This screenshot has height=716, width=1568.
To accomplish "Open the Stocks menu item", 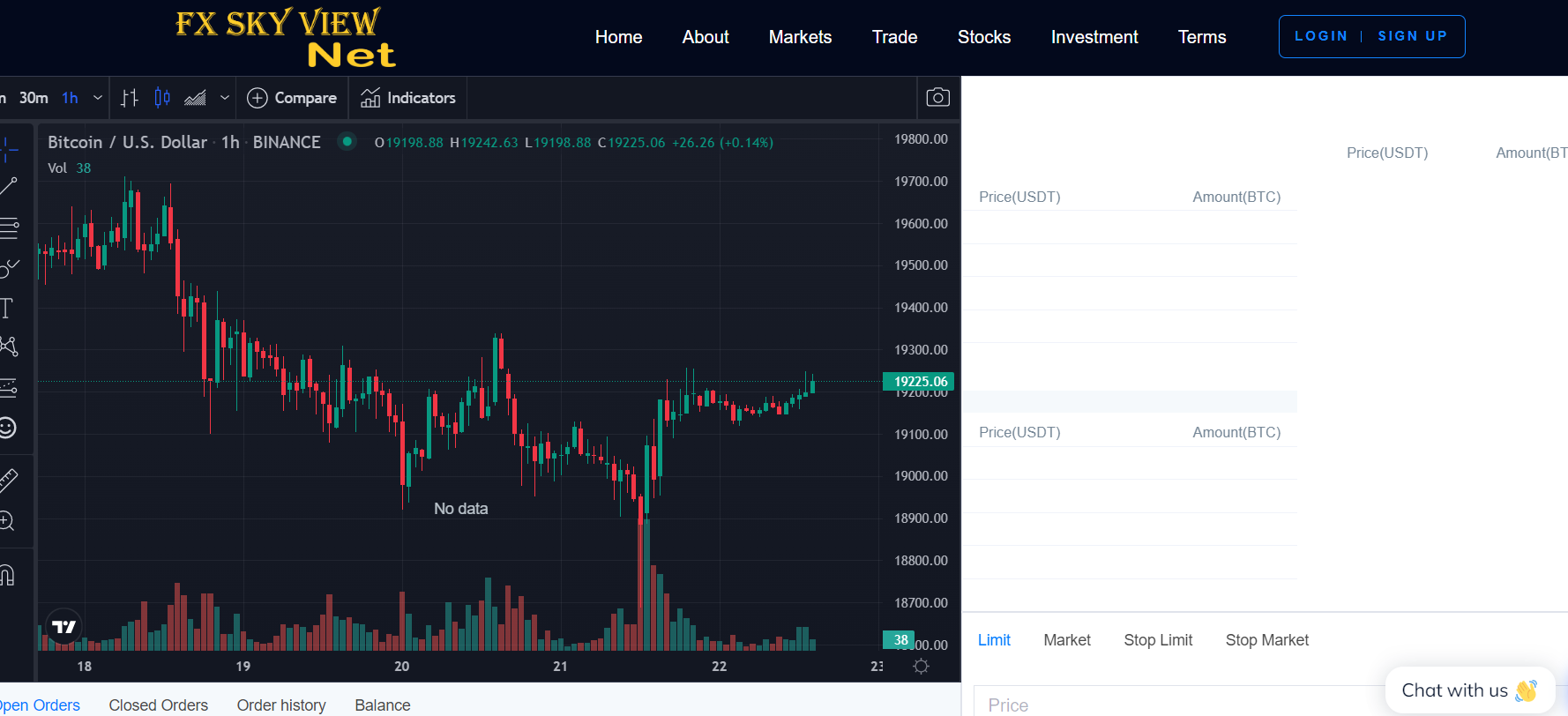I will [x=984, y=37].
